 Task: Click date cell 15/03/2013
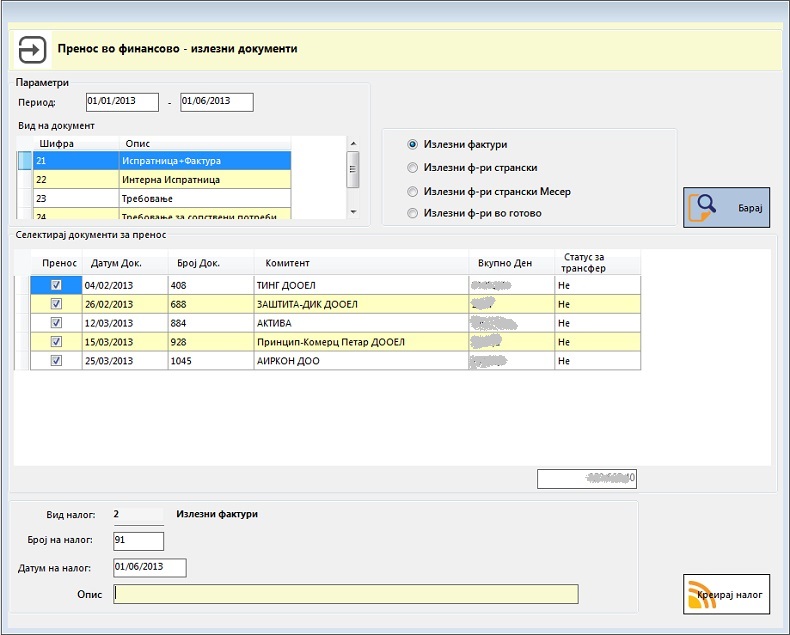(x=125, y=342)
